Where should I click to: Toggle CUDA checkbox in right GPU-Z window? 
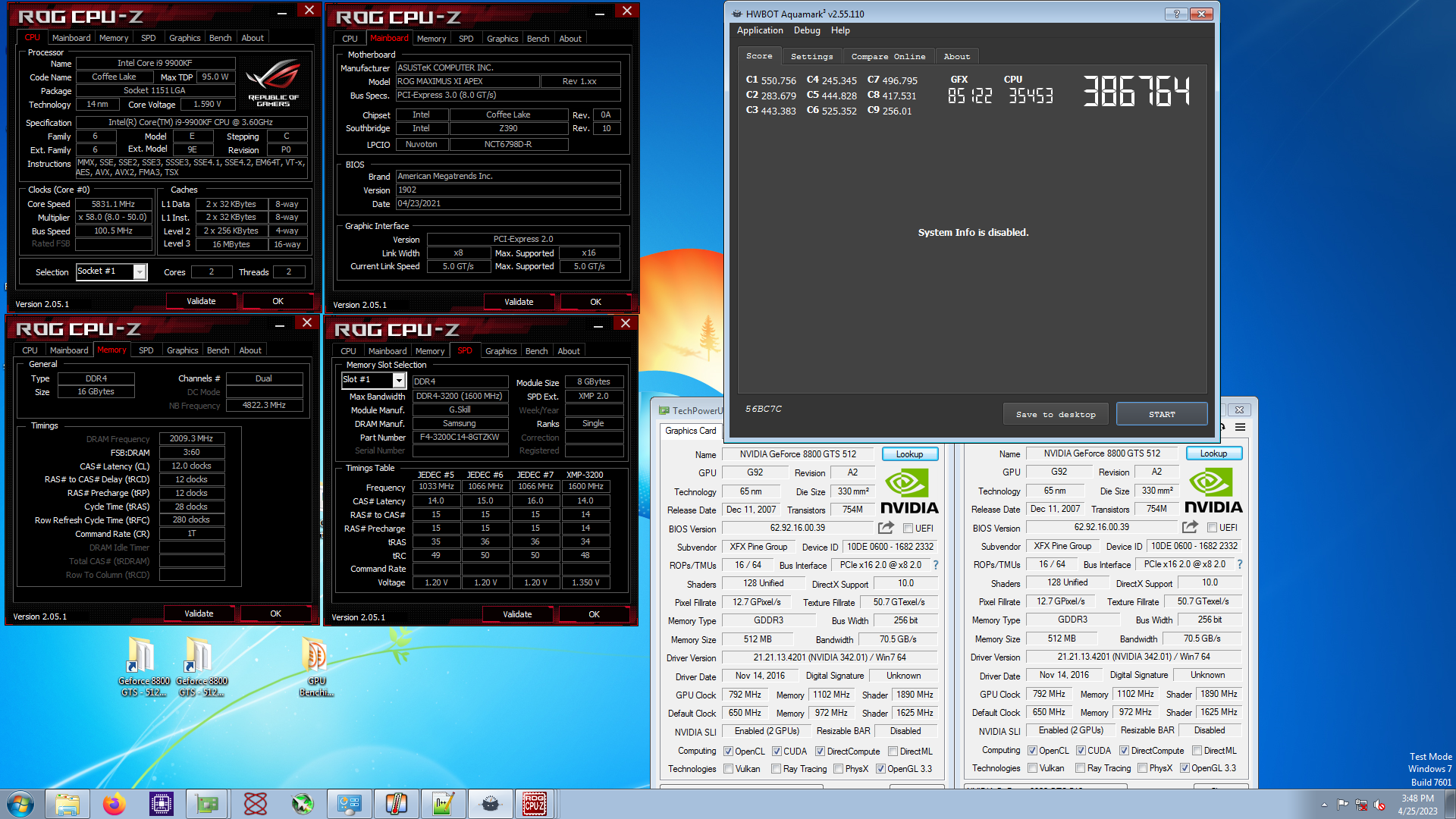(1081, 751)
